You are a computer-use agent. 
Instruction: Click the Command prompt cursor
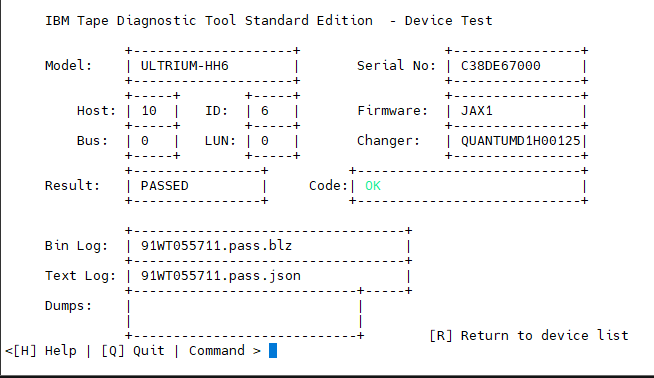(x=273, y=350)
